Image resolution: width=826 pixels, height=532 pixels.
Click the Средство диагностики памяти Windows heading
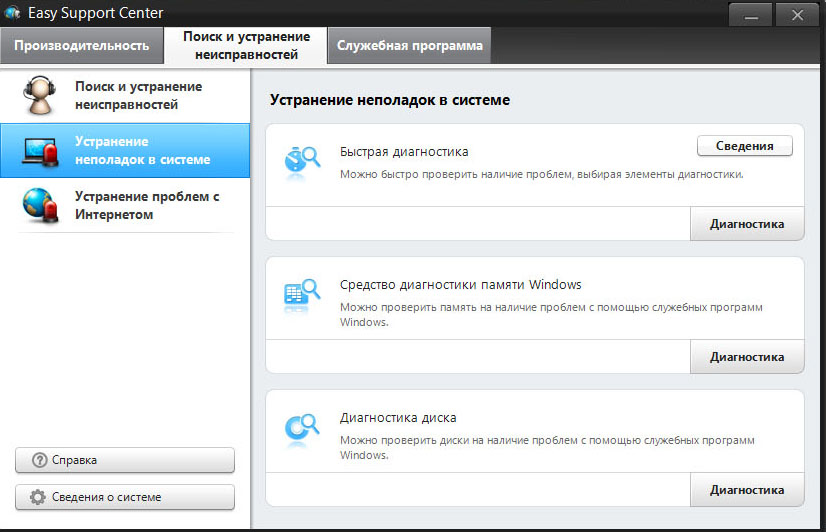[460, 284]
